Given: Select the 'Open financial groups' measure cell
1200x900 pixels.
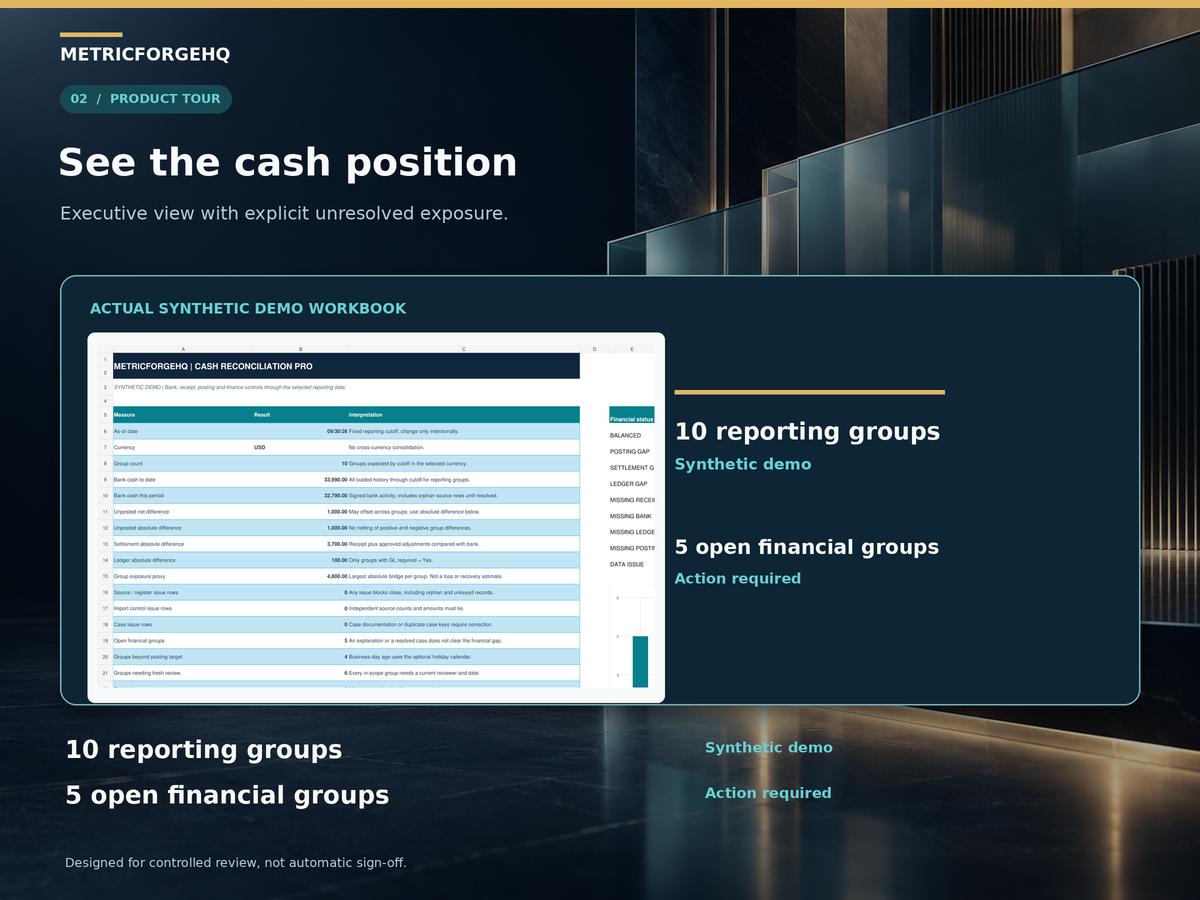Looking at the screenshot, I should coord(182,640).
